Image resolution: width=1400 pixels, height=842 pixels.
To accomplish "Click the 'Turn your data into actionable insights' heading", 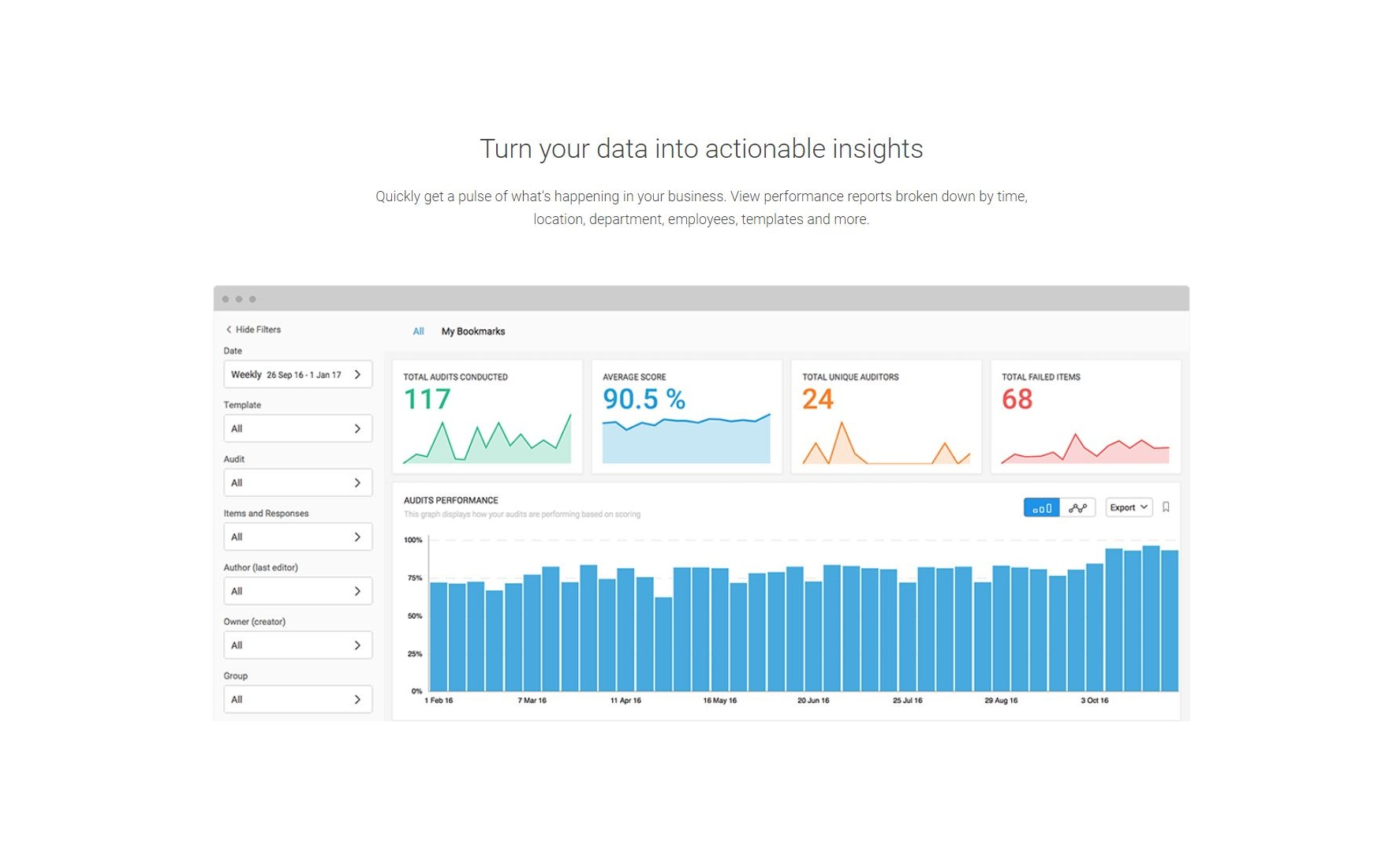I will (x=701, y=149).
